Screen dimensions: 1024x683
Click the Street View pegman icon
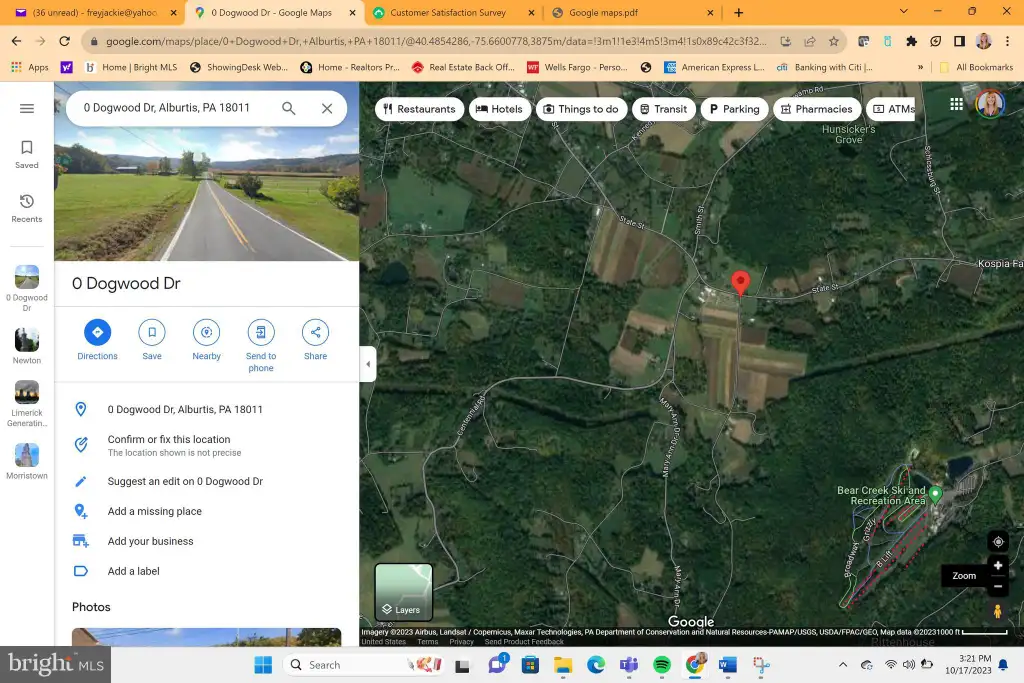coord(997,612)
